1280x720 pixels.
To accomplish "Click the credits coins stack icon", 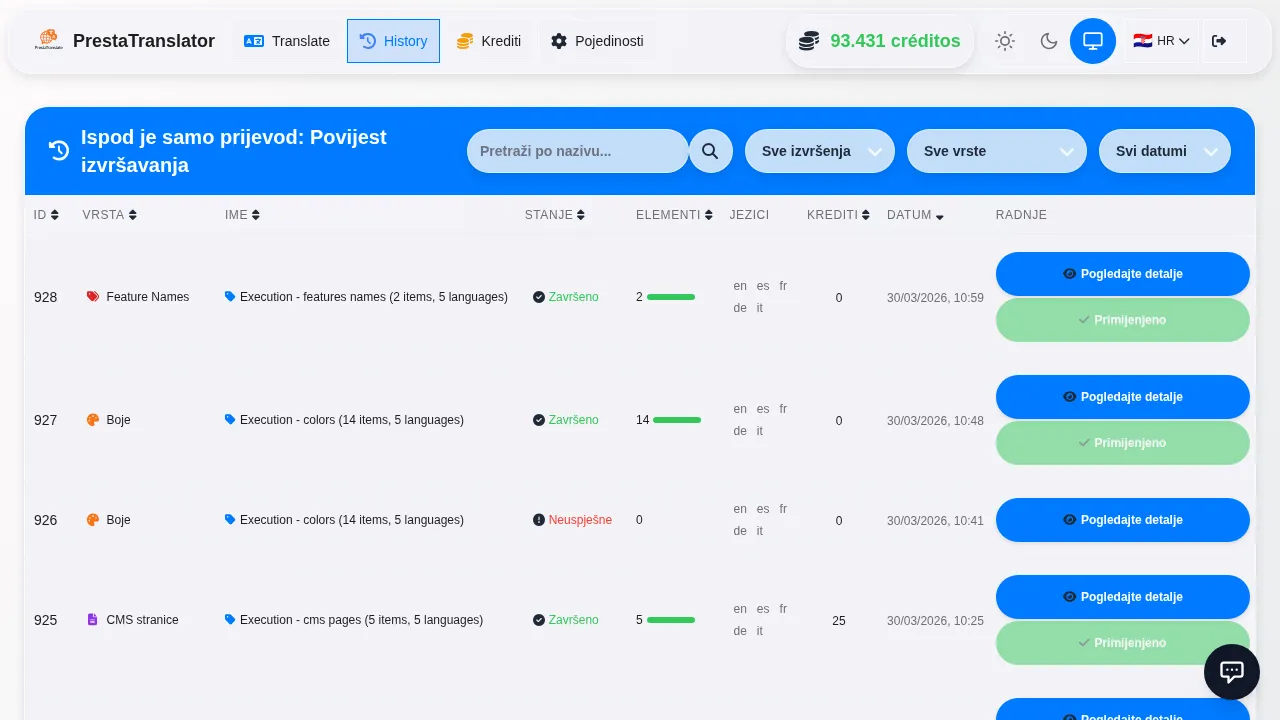I will [x=809, y=41].
